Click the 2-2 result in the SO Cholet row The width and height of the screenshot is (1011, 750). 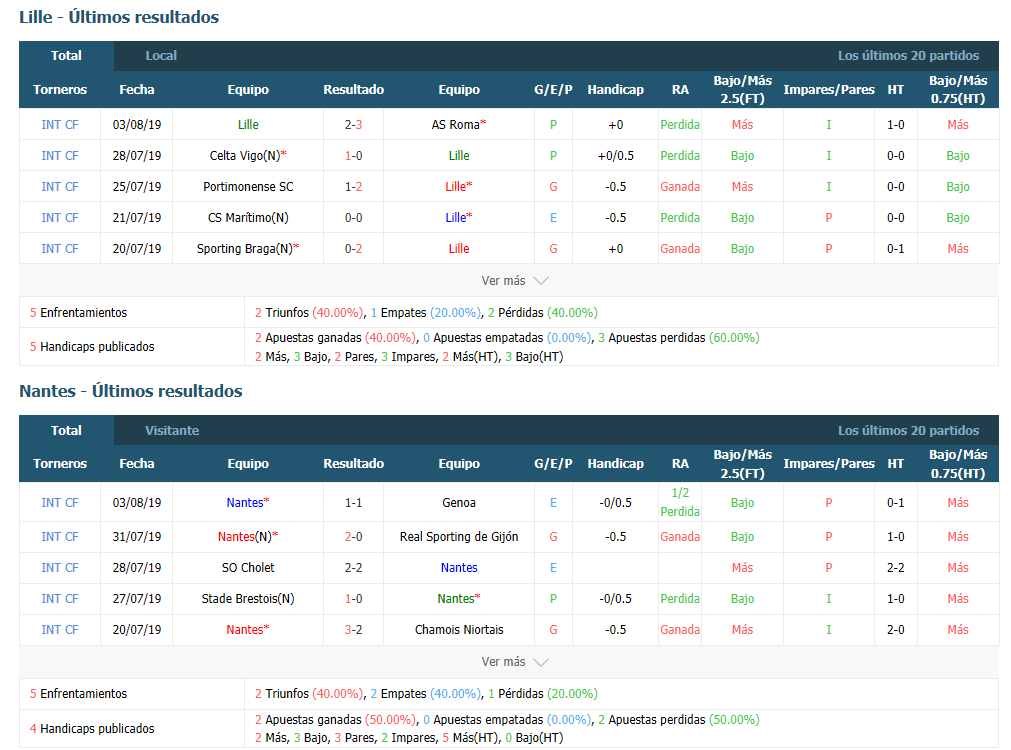point(353,567)
